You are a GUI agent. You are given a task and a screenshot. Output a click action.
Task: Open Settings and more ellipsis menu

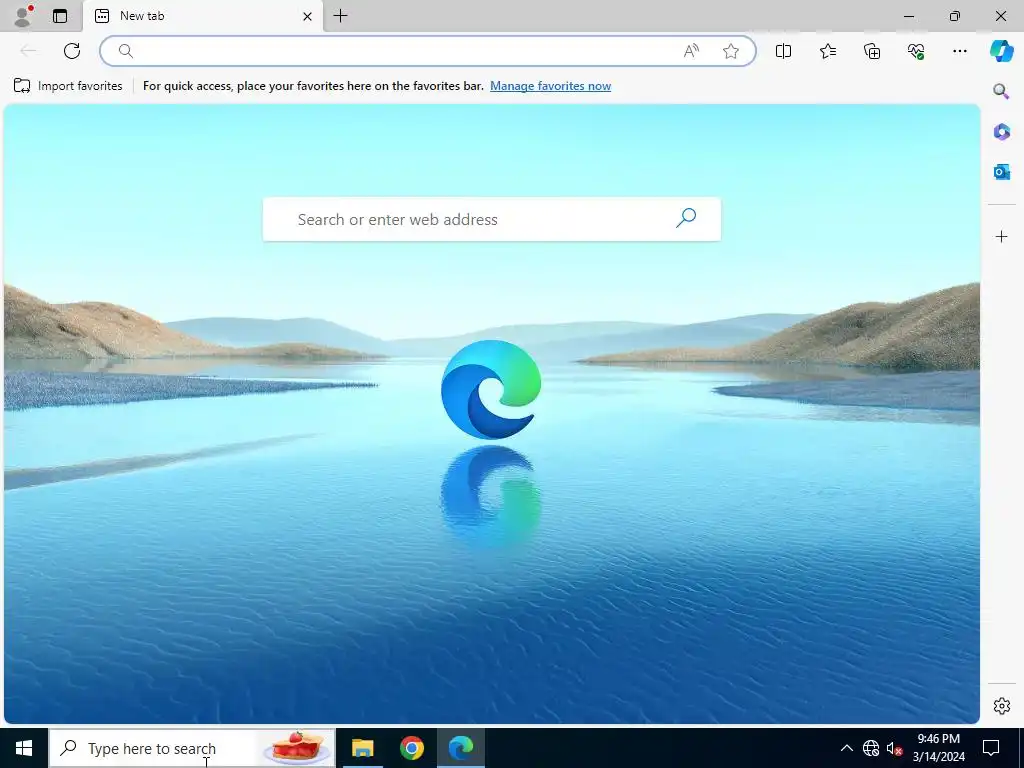(959, 51)
